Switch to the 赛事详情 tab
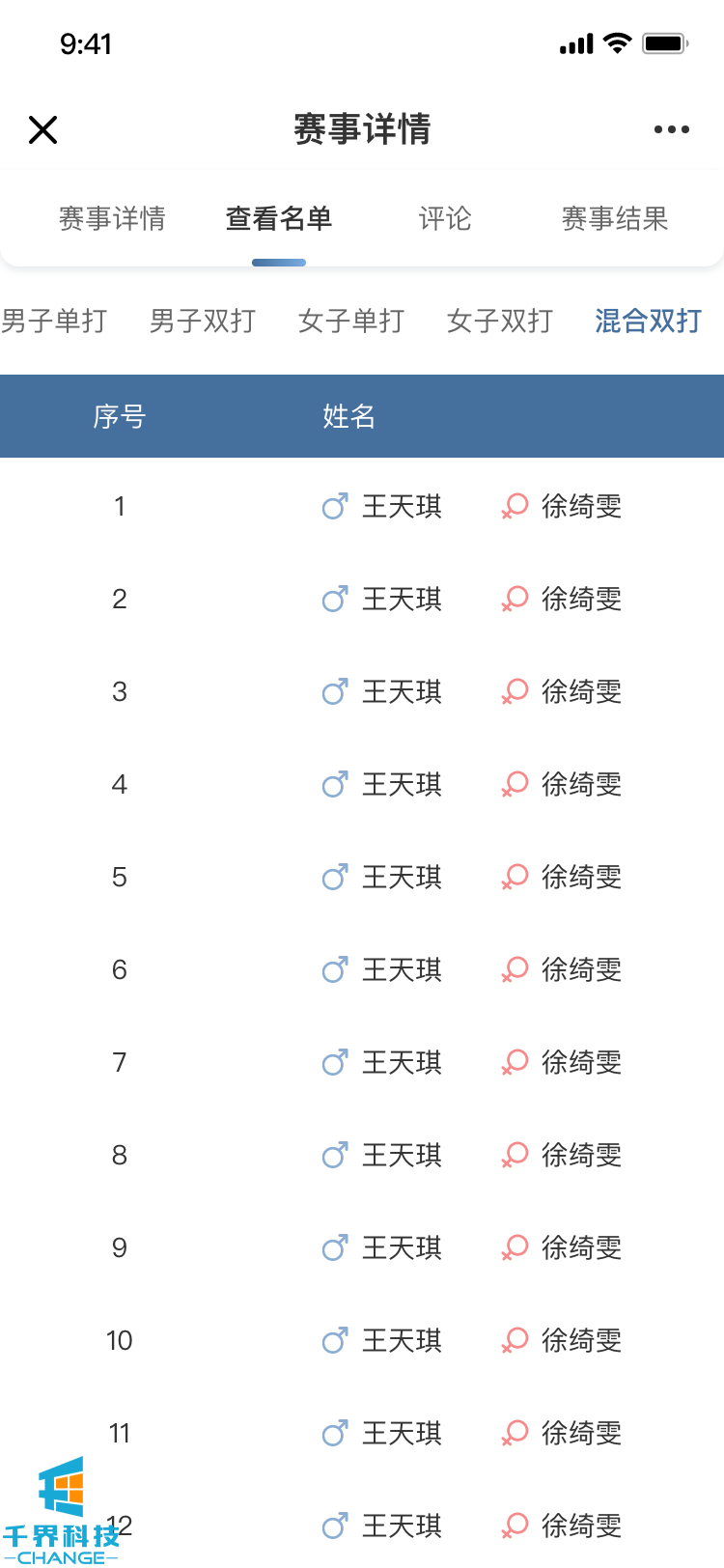This screenshot has width=724, height=1568. tap(112, 219)
